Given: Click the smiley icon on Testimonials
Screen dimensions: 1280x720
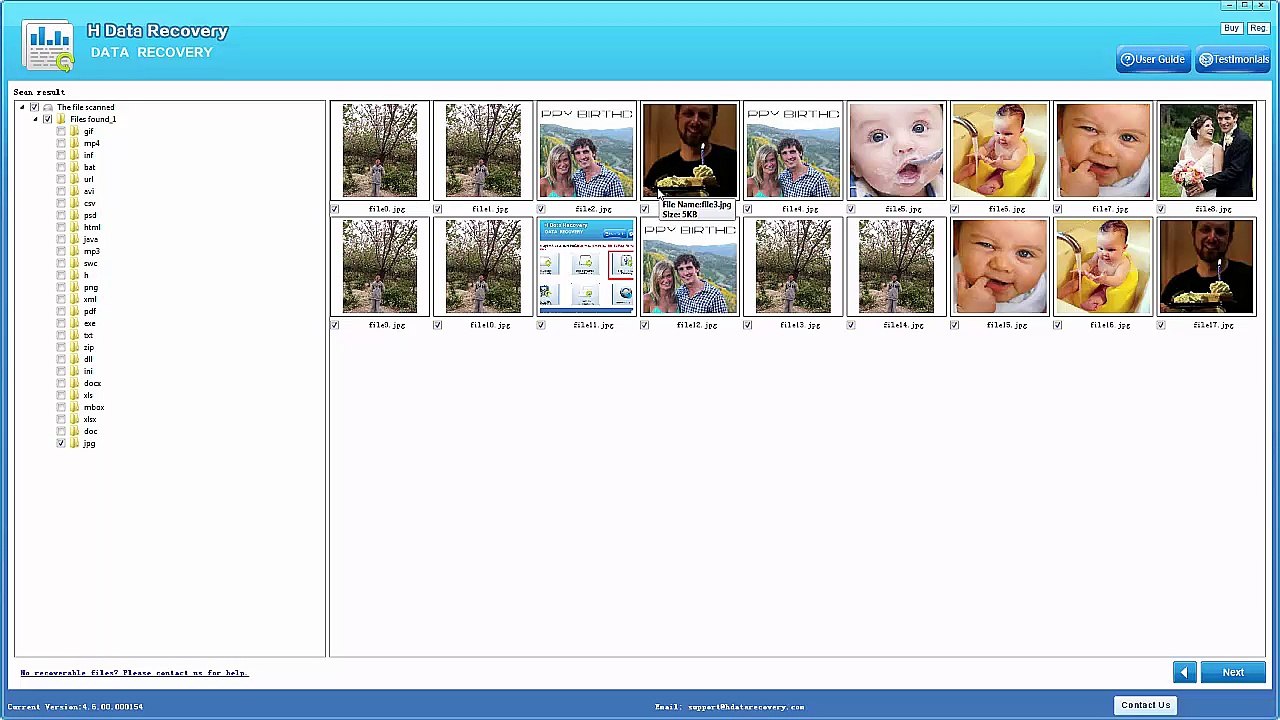Looking at the screenshot, I should [1206, 59].
